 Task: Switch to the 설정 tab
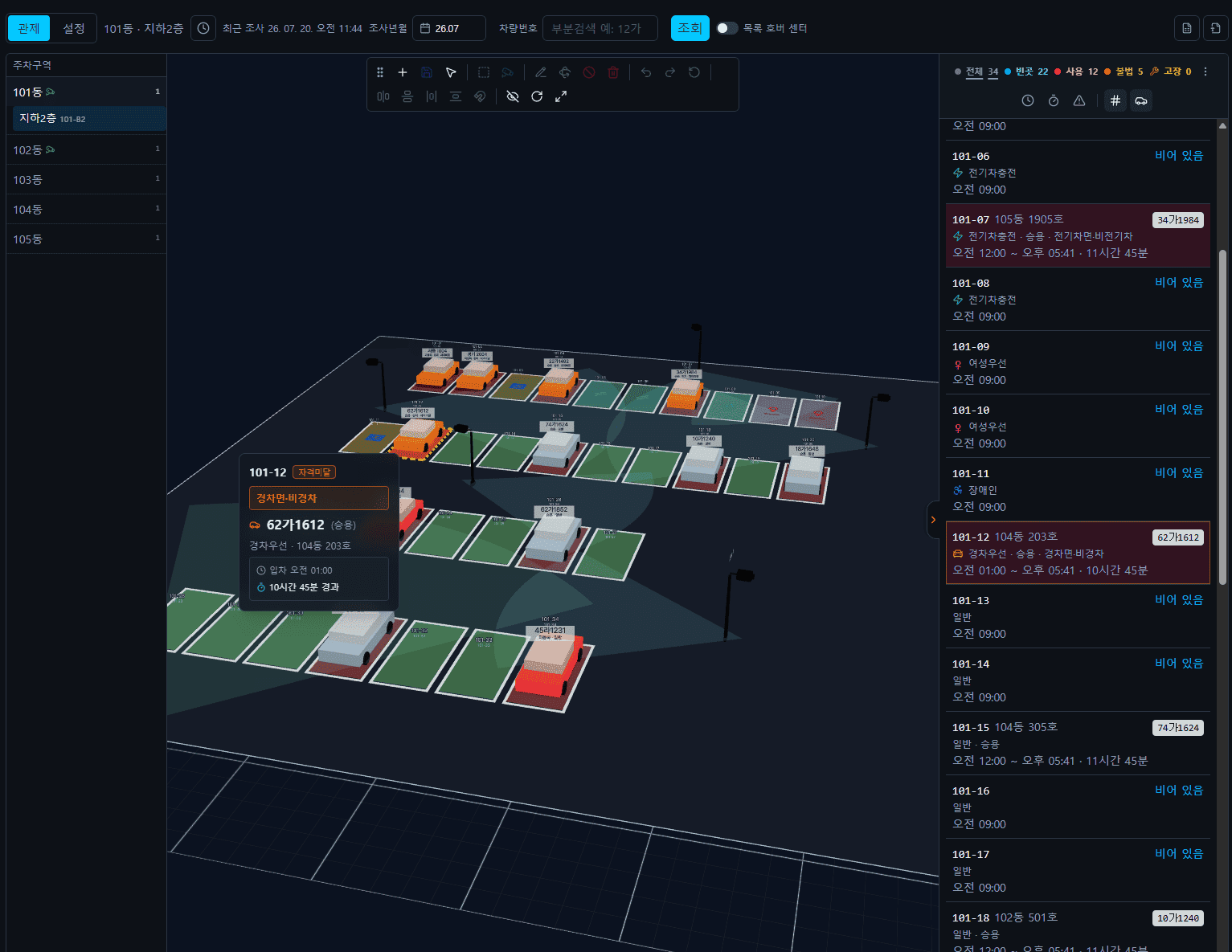coord(74,28)
